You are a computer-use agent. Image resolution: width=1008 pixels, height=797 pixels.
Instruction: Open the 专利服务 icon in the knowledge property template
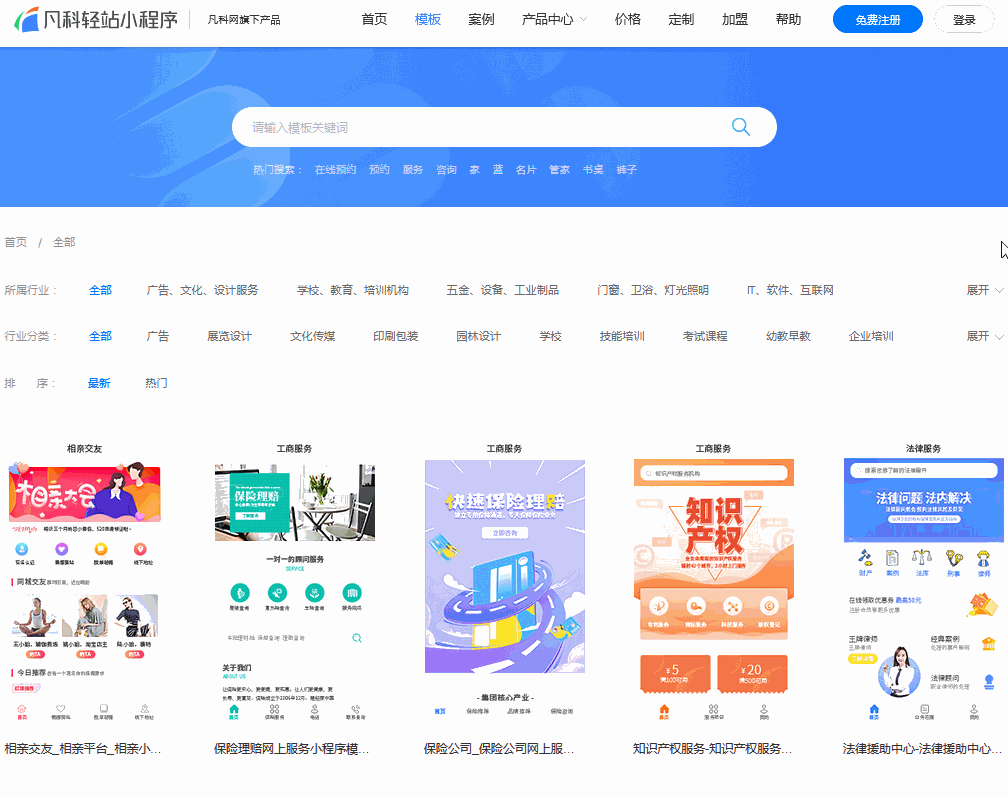click(x=659, y=605)
